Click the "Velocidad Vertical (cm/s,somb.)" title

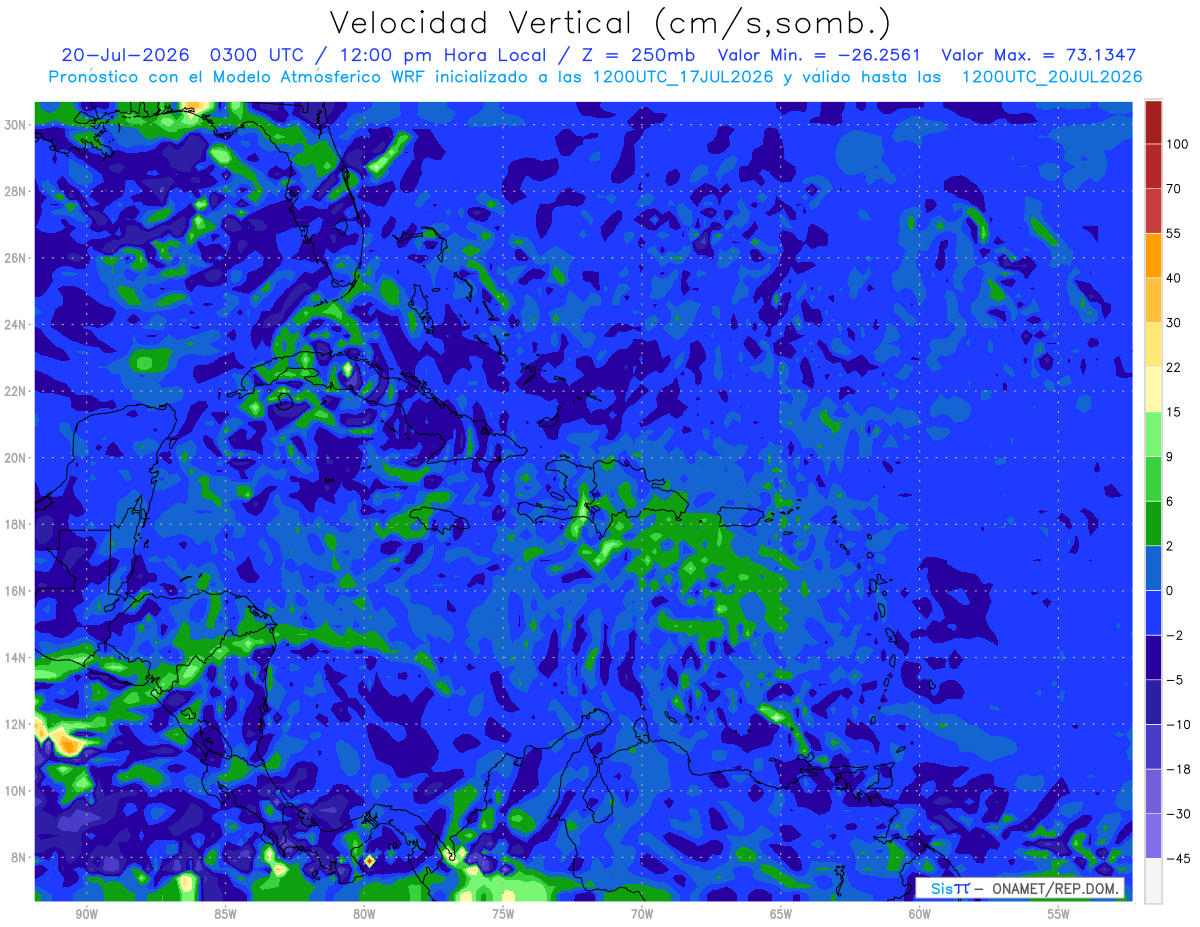(610, 23)
